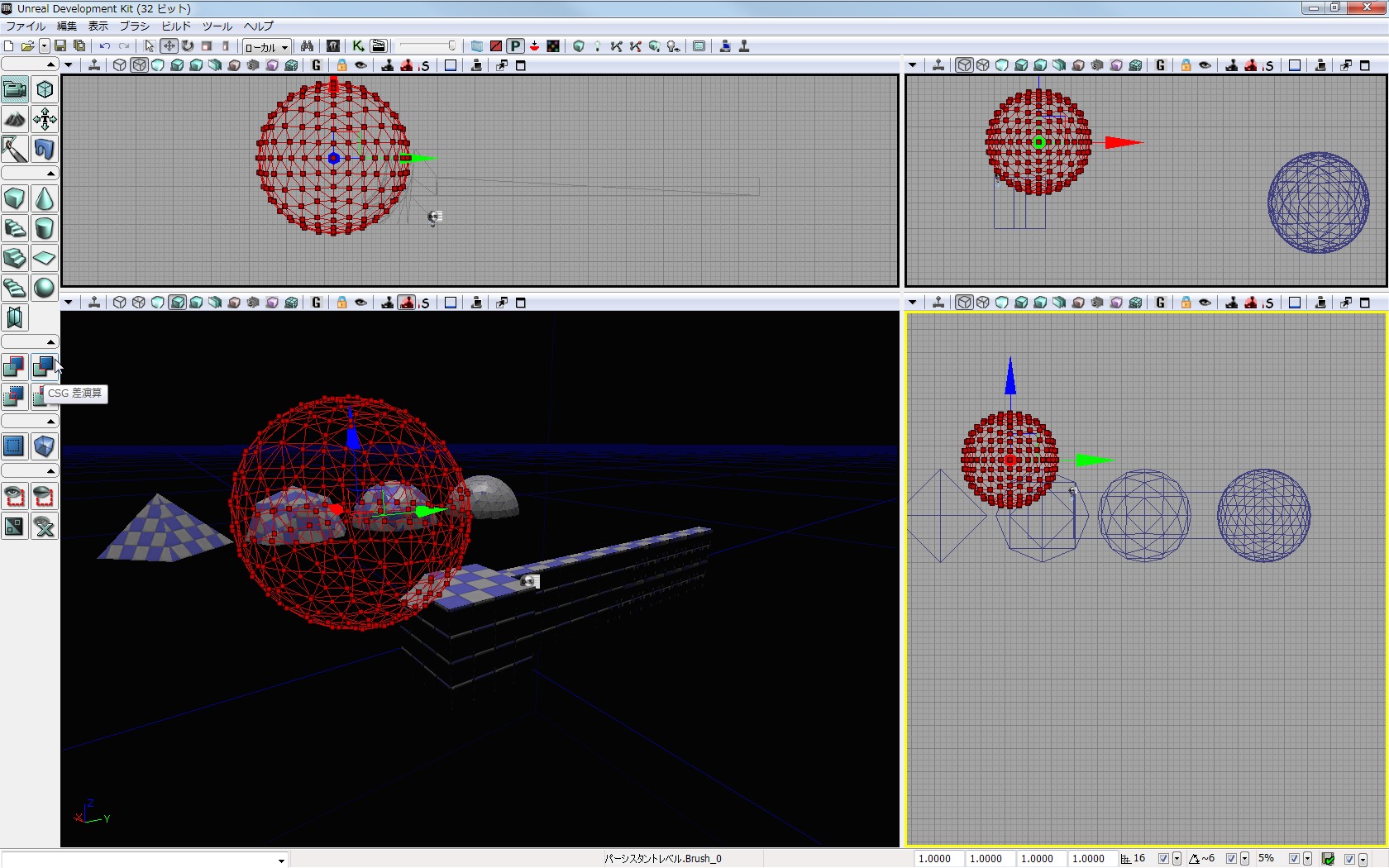Image resolution: width=1389 pixels, height=868 pixels.
Task: Choose the Sphere brush builder
Action: coord(44,288)
